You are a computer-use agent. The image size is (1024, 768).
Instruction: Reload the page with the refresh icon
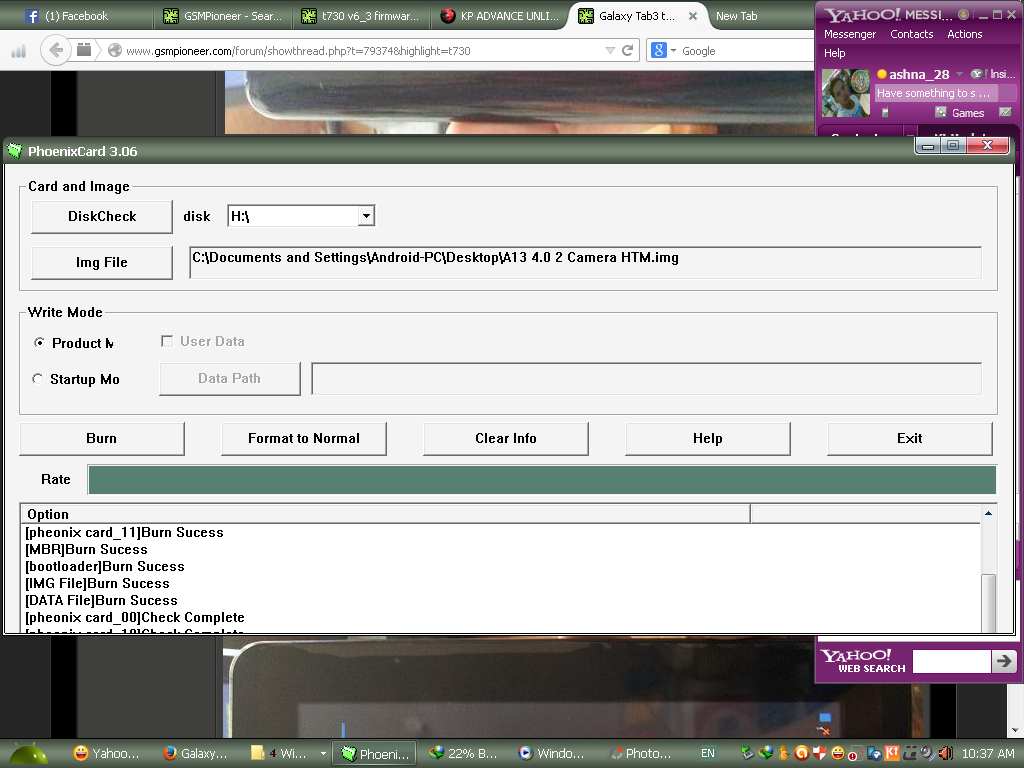[x=628, y=50]
